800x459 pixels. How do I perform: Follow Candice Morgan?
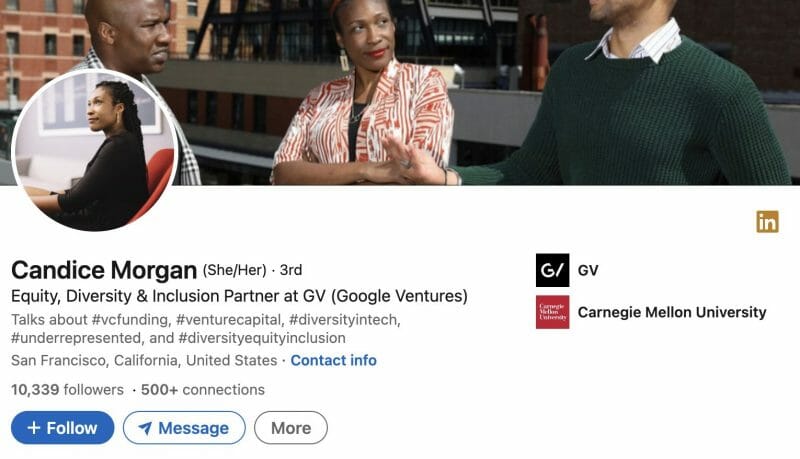(x=63, y=427)
